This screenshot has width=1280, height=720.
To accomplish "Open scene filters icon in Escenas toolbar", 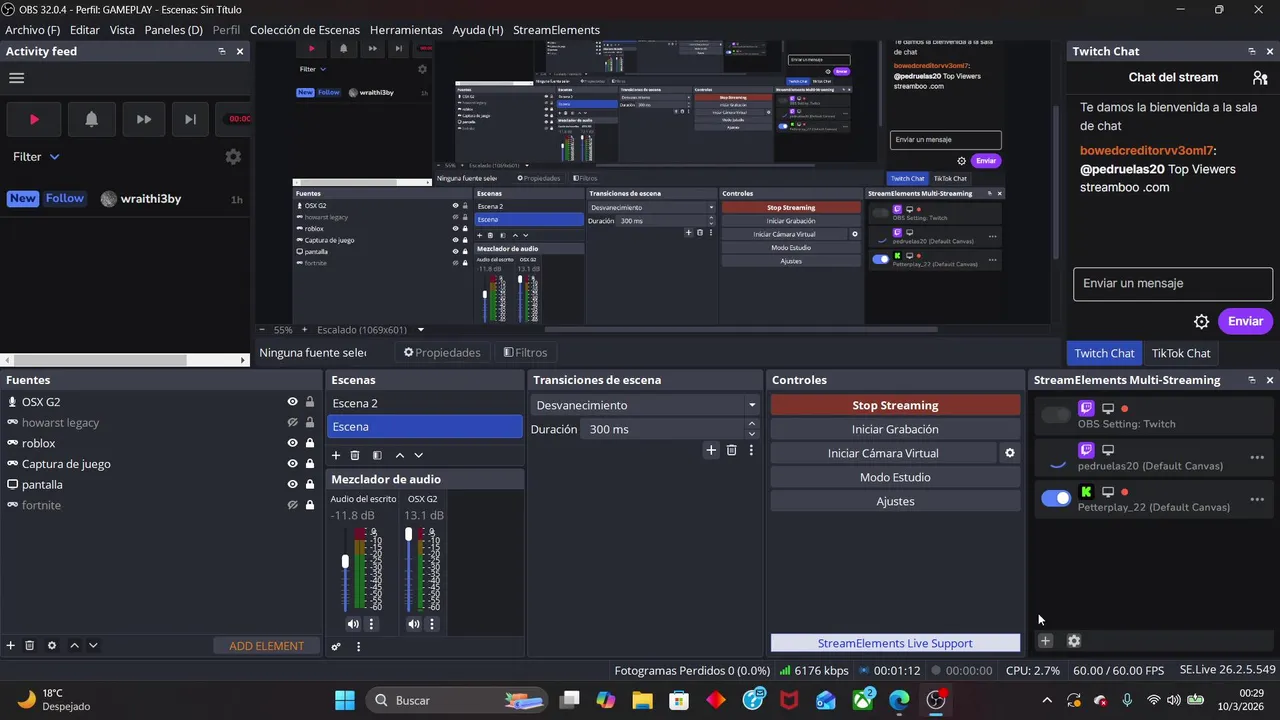I will pos(377,455).
